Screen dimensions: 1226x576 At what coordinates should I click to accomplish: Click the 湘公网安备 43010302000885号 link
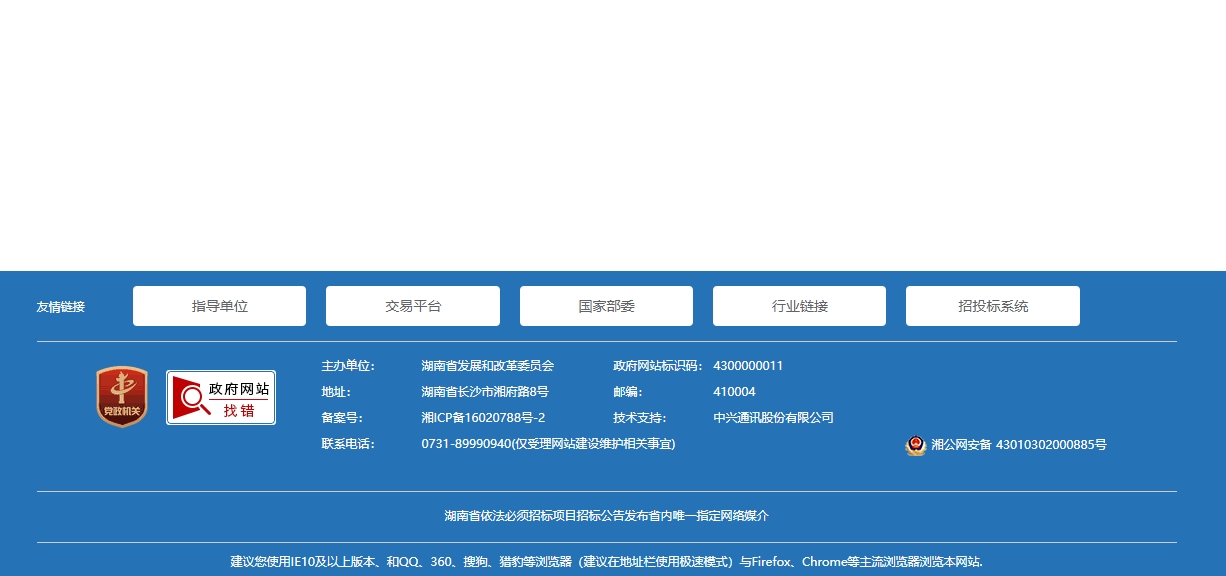[1018, 445]
